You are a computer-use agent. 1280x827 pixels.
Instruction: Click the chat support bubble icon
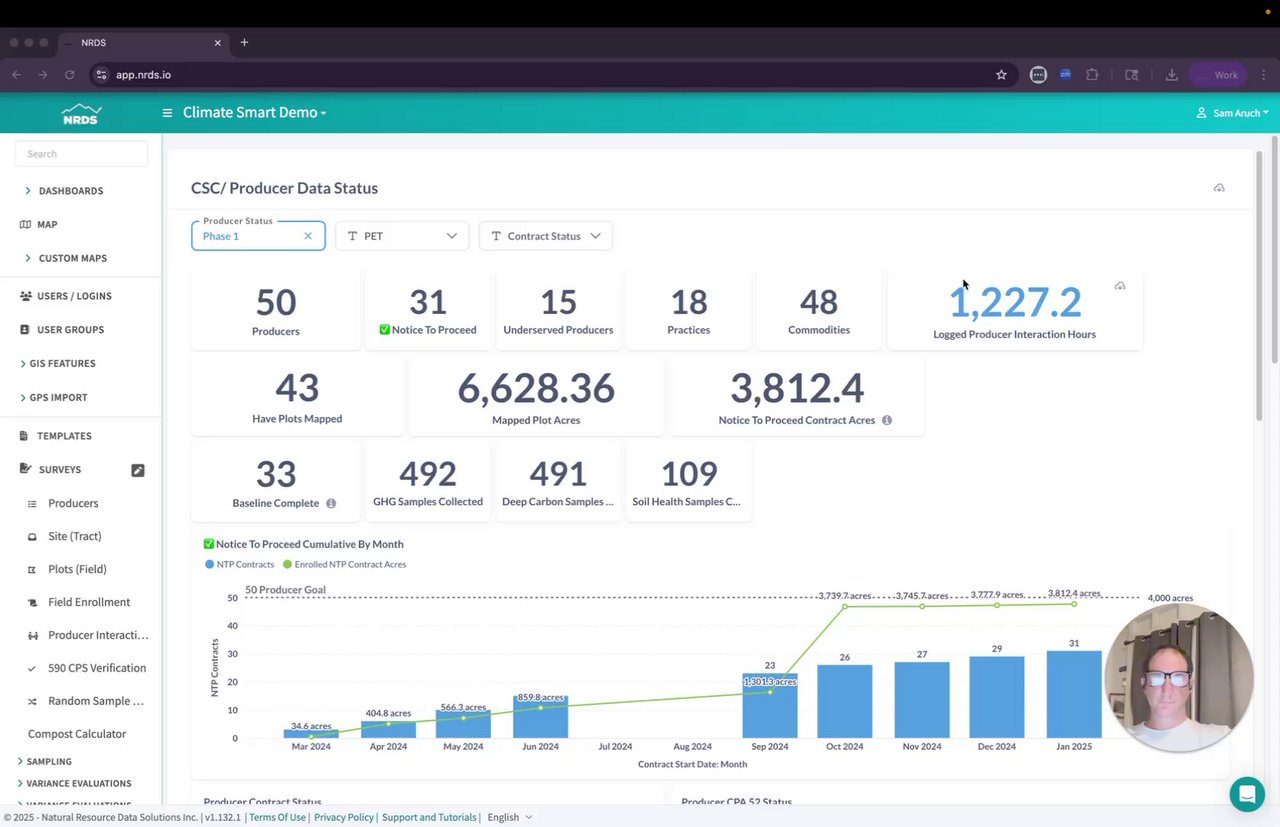[1247, 794]
